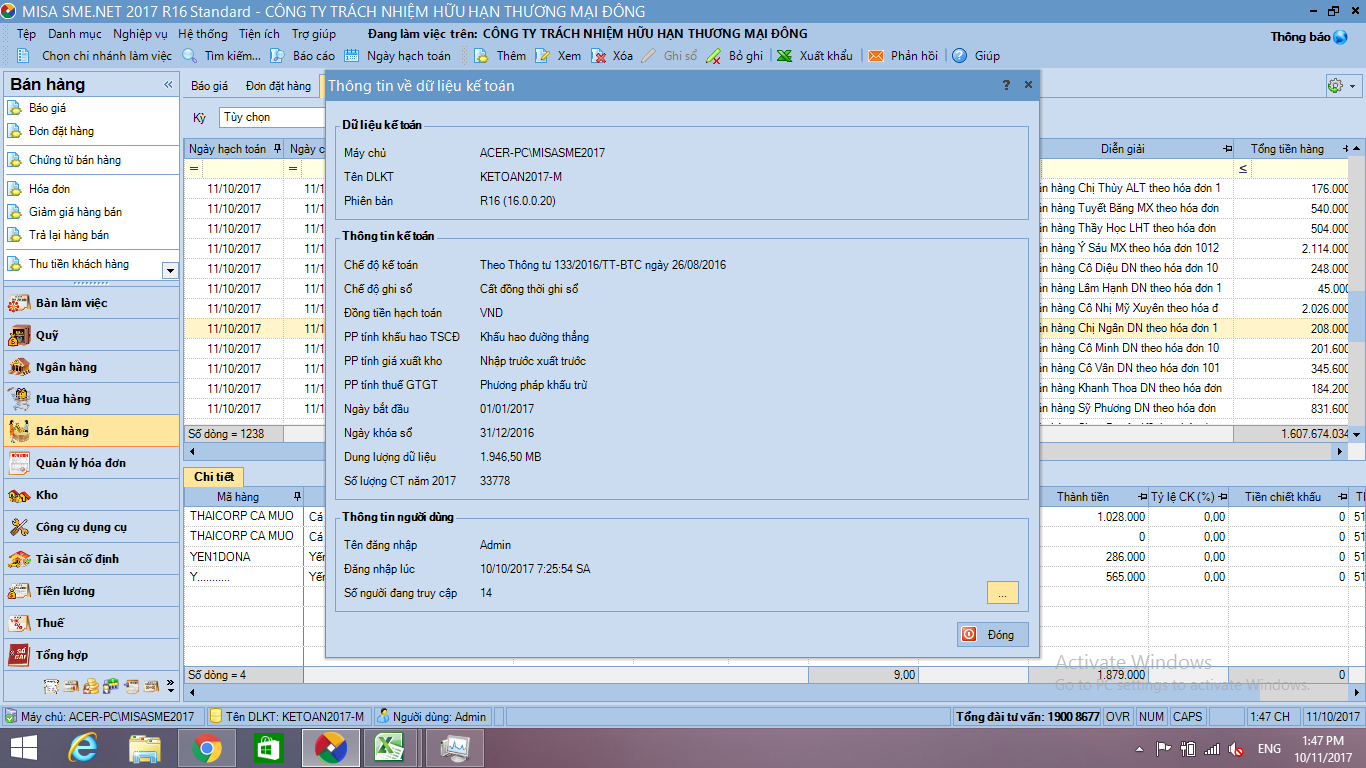Open Tài sản cố định module
Screen dimensions: 1366x768
[92, 559]
